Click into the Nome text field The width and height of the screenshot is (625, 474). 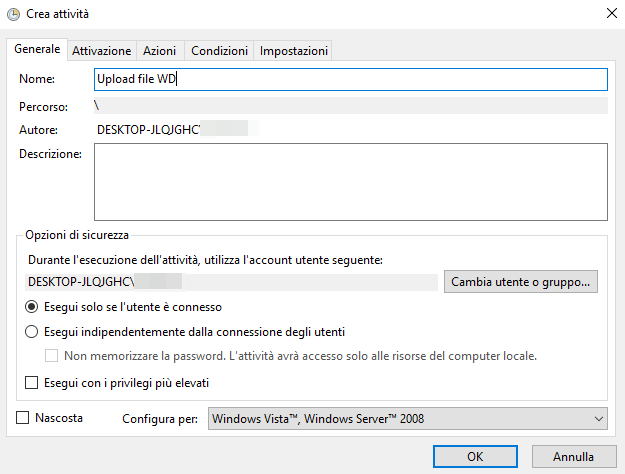(x=350, y=79)
